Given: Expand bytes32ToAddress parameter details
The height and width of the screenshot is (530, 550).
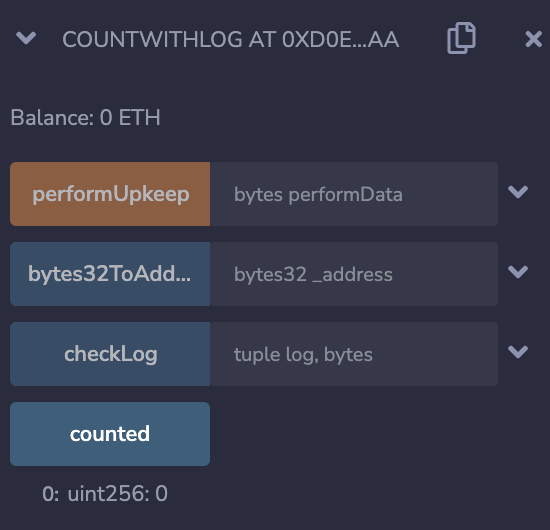Looking at the screenshot, I should click(x=518, y=271).
